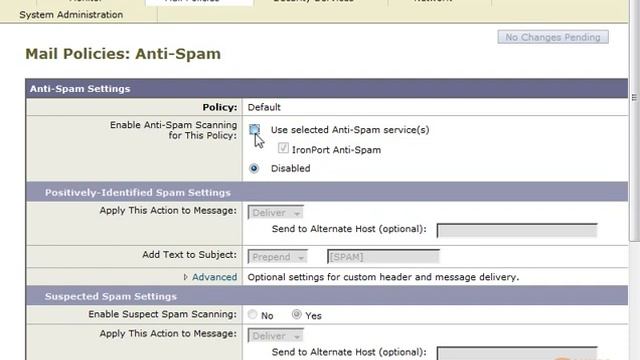Select No for Suspect Spam Scanning
The width and height of the screenshot is (640, 360).
tap(253, 314)
